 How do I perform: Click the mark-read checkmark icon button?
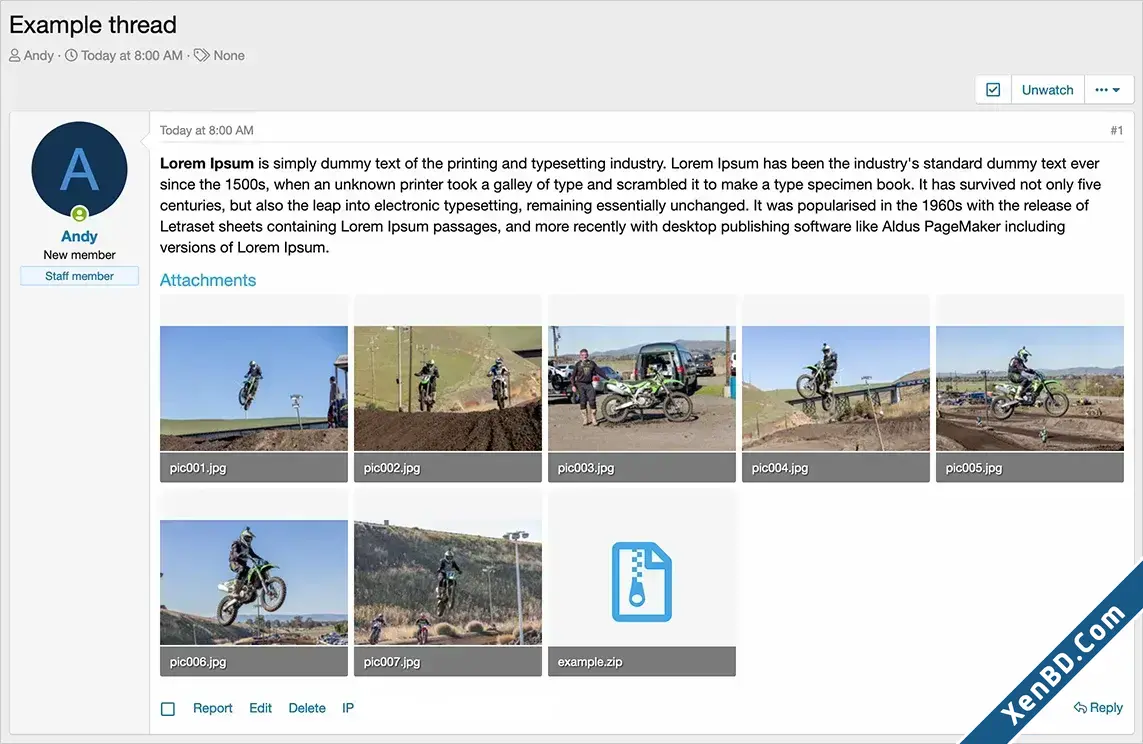993,90
